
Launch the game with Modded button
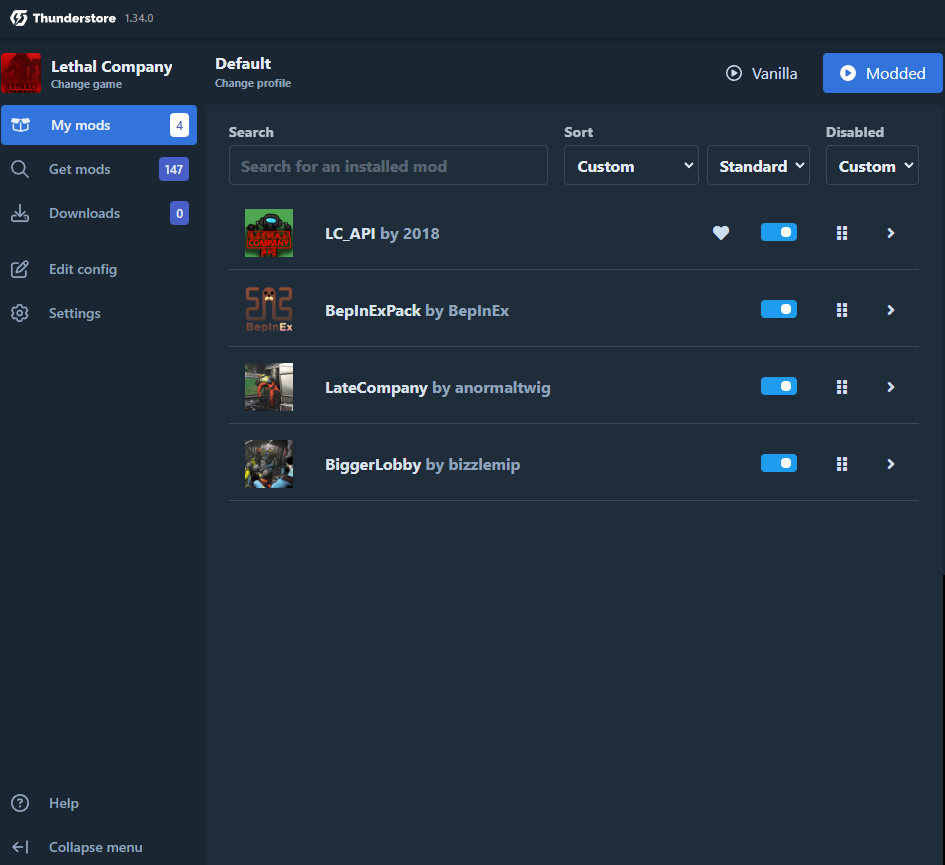point(883,73)
